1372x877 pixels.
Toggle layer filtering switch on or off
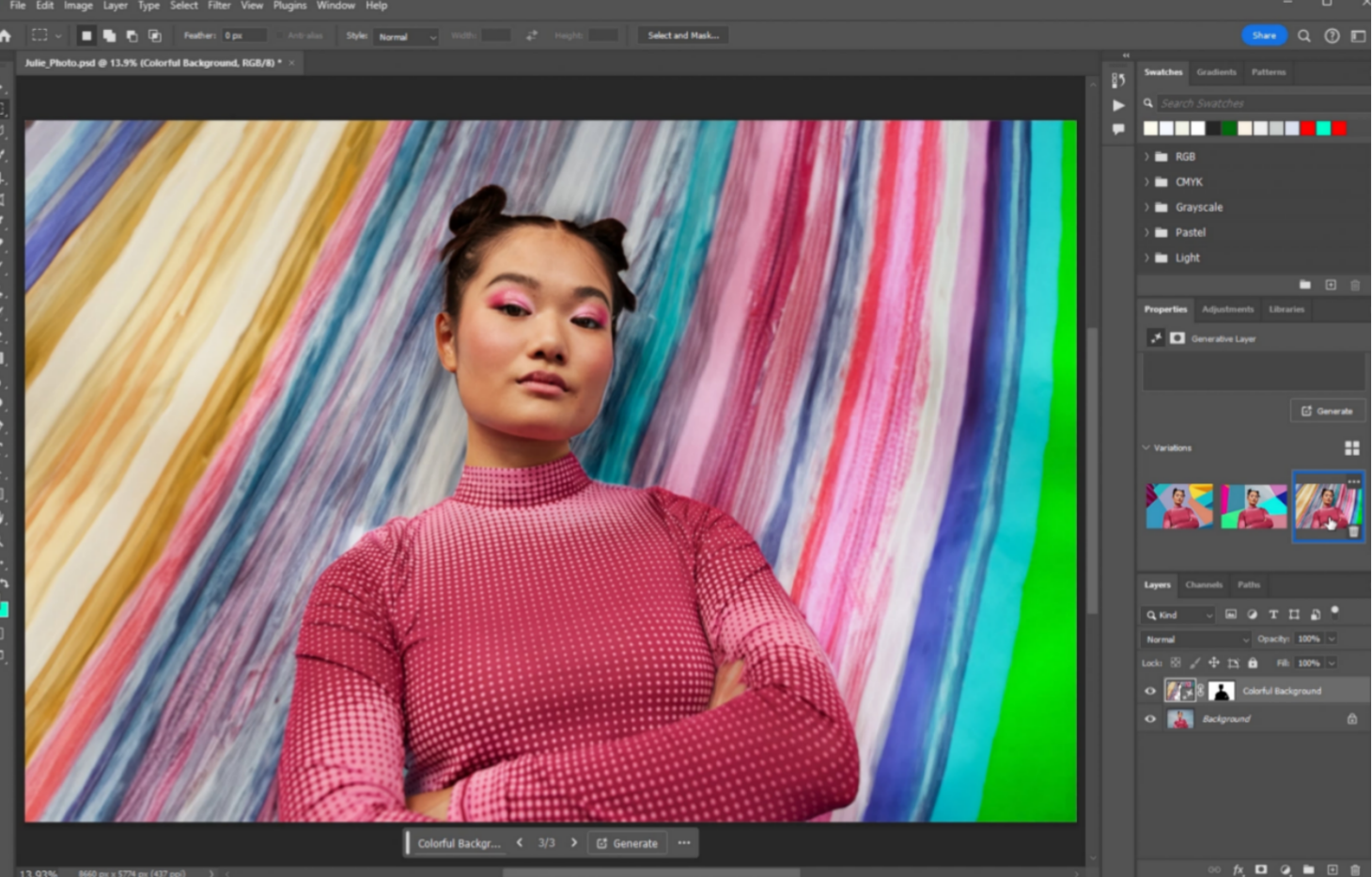(1335, 613)
